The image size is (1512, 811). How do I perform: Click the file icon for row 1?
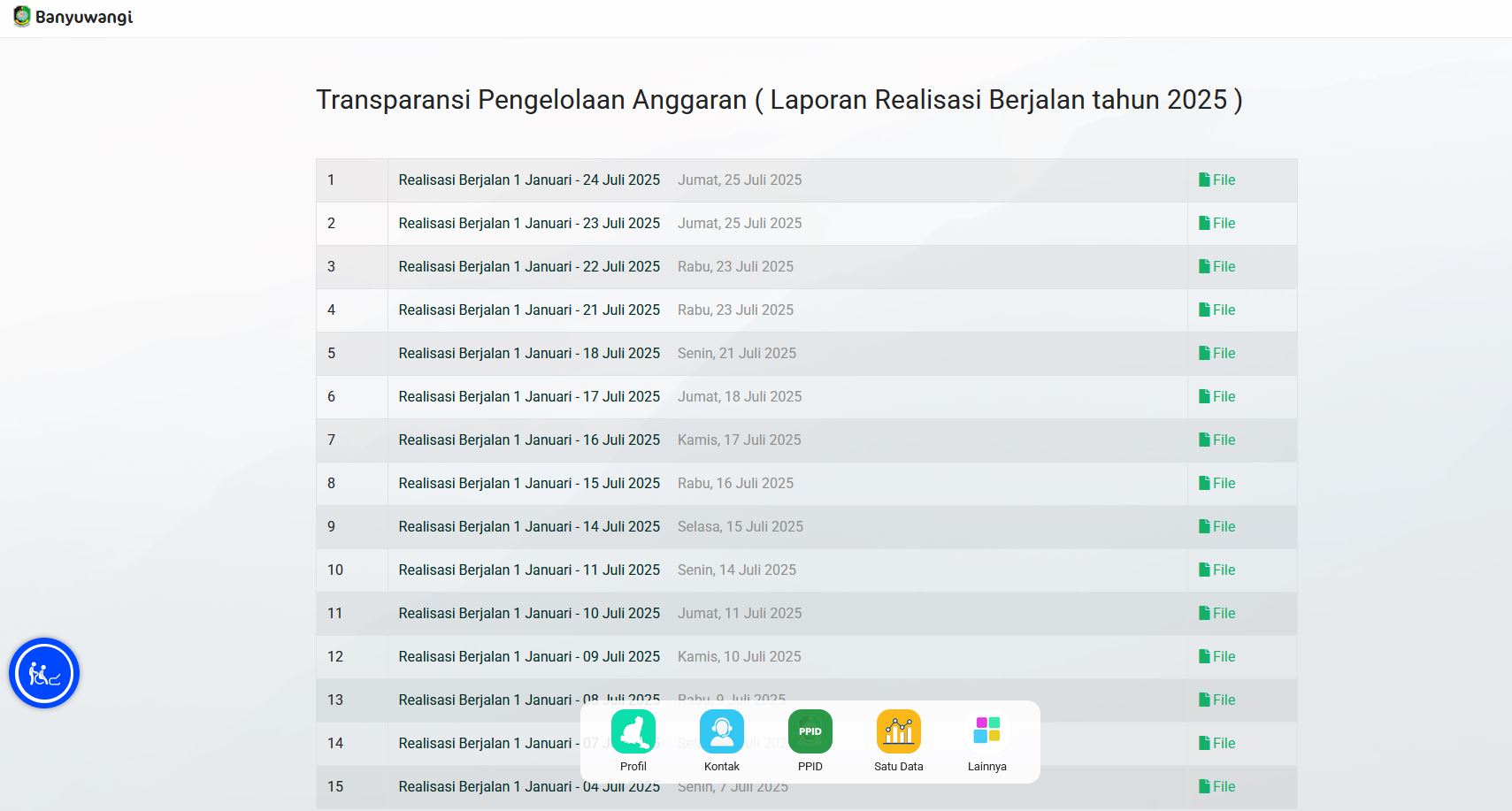point(1204,180)
